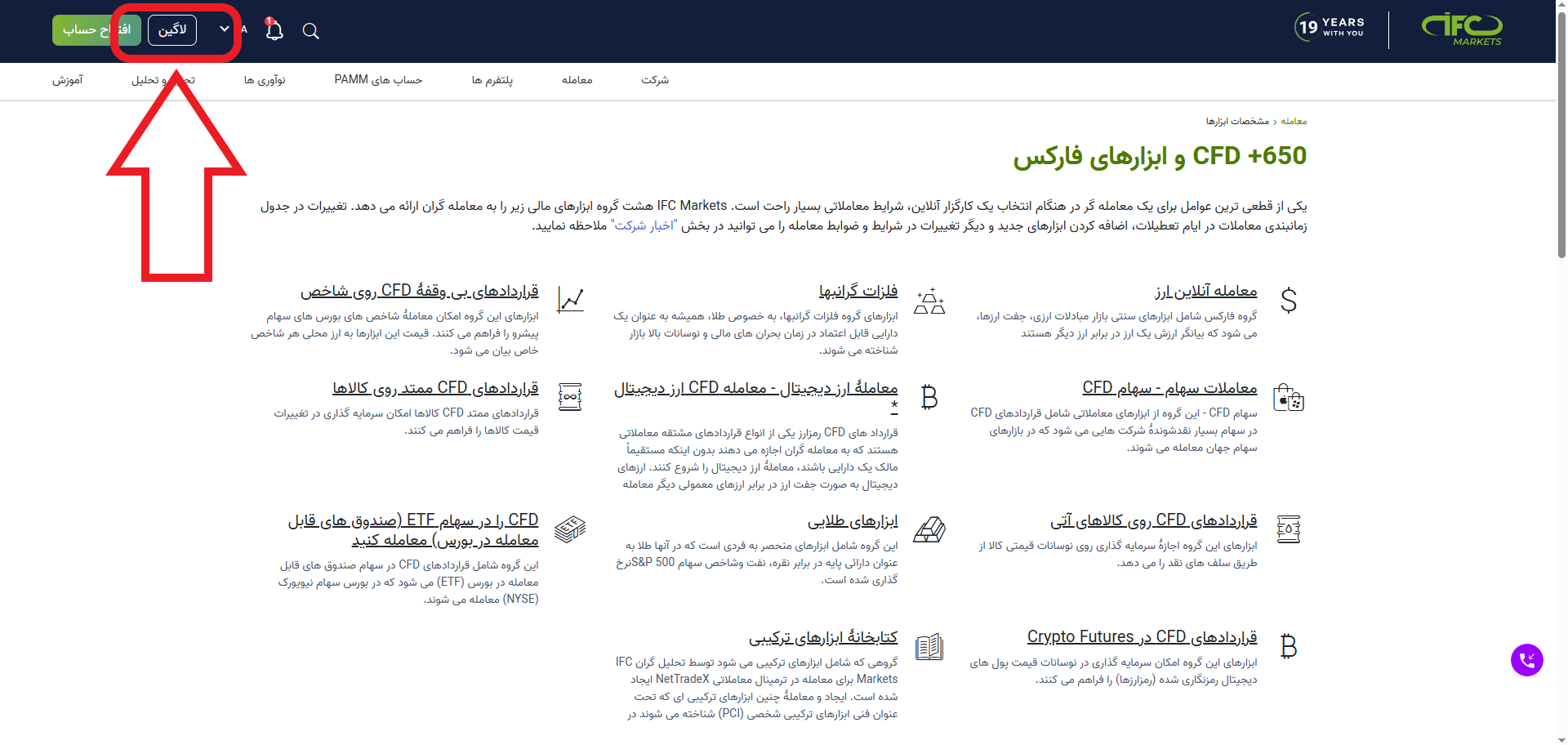Click the search magnifier icon in header

pos(310,31)
